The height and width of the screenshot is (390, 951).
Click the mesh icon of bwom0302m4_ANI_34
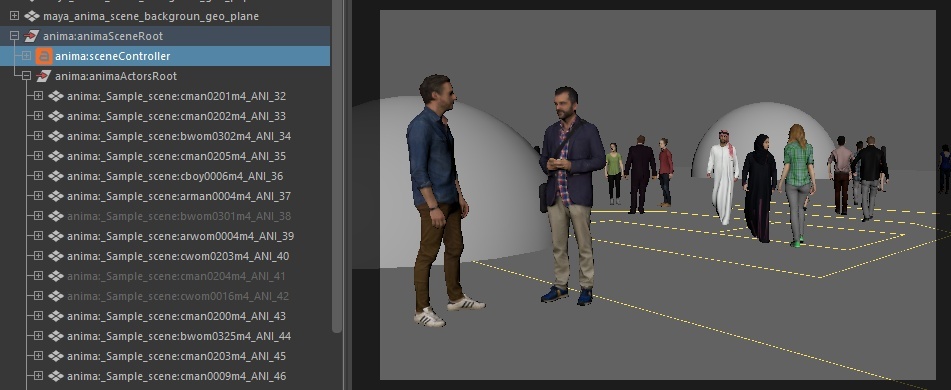[x=56, y=136]
